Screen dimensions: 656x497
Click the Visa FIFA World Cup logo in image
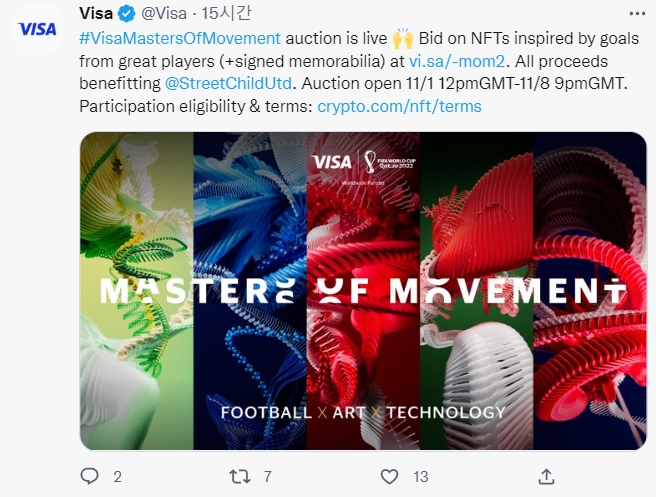coord(364,164)
